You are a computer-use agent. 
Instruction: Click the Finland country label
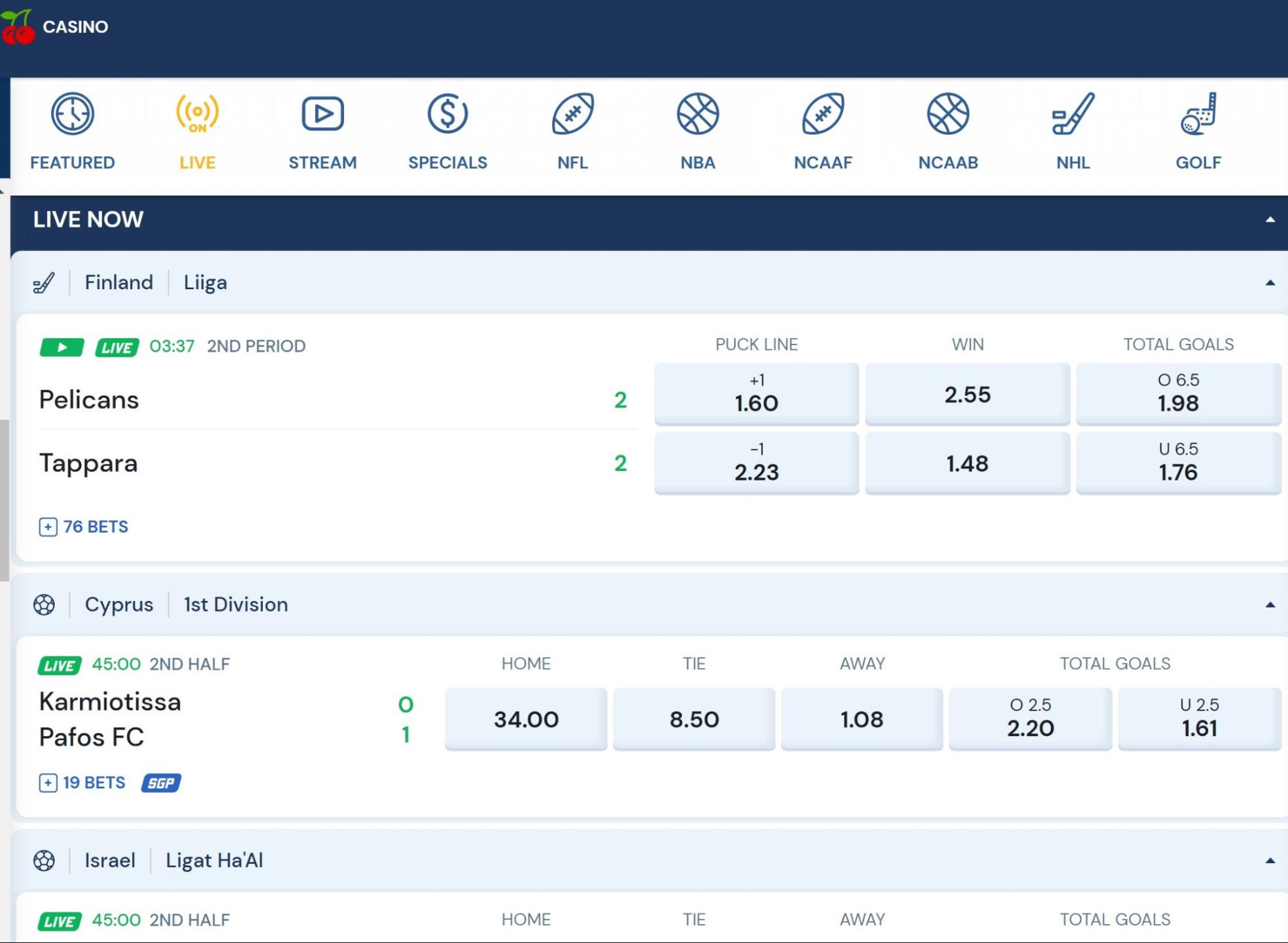tap(119, 283)
